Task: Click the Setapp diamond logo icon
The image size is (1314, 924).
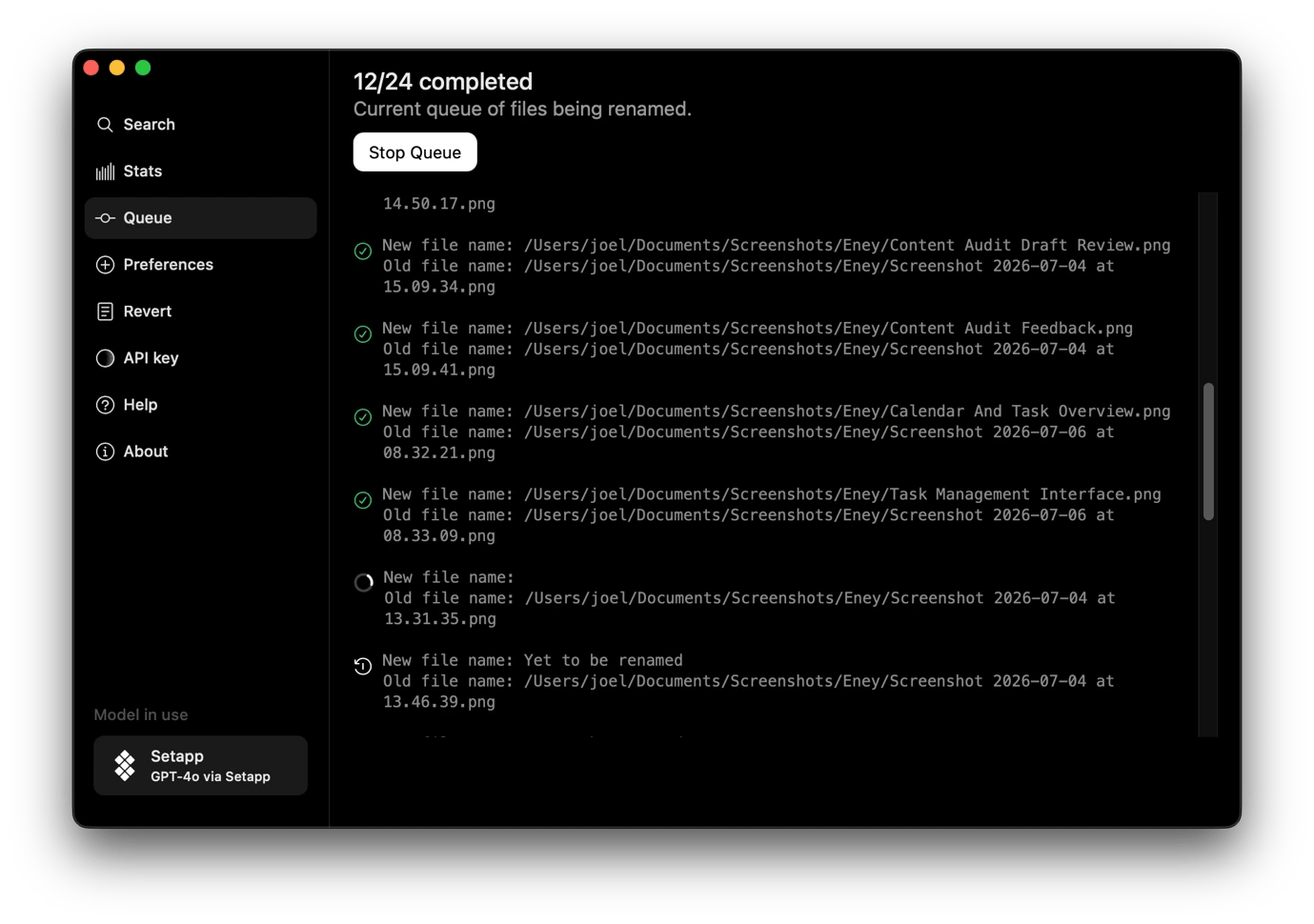Action: point(125,765)
